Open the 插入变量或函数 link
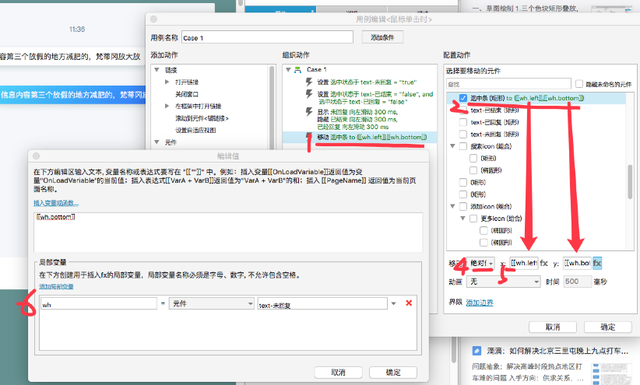 coord(56,203)
